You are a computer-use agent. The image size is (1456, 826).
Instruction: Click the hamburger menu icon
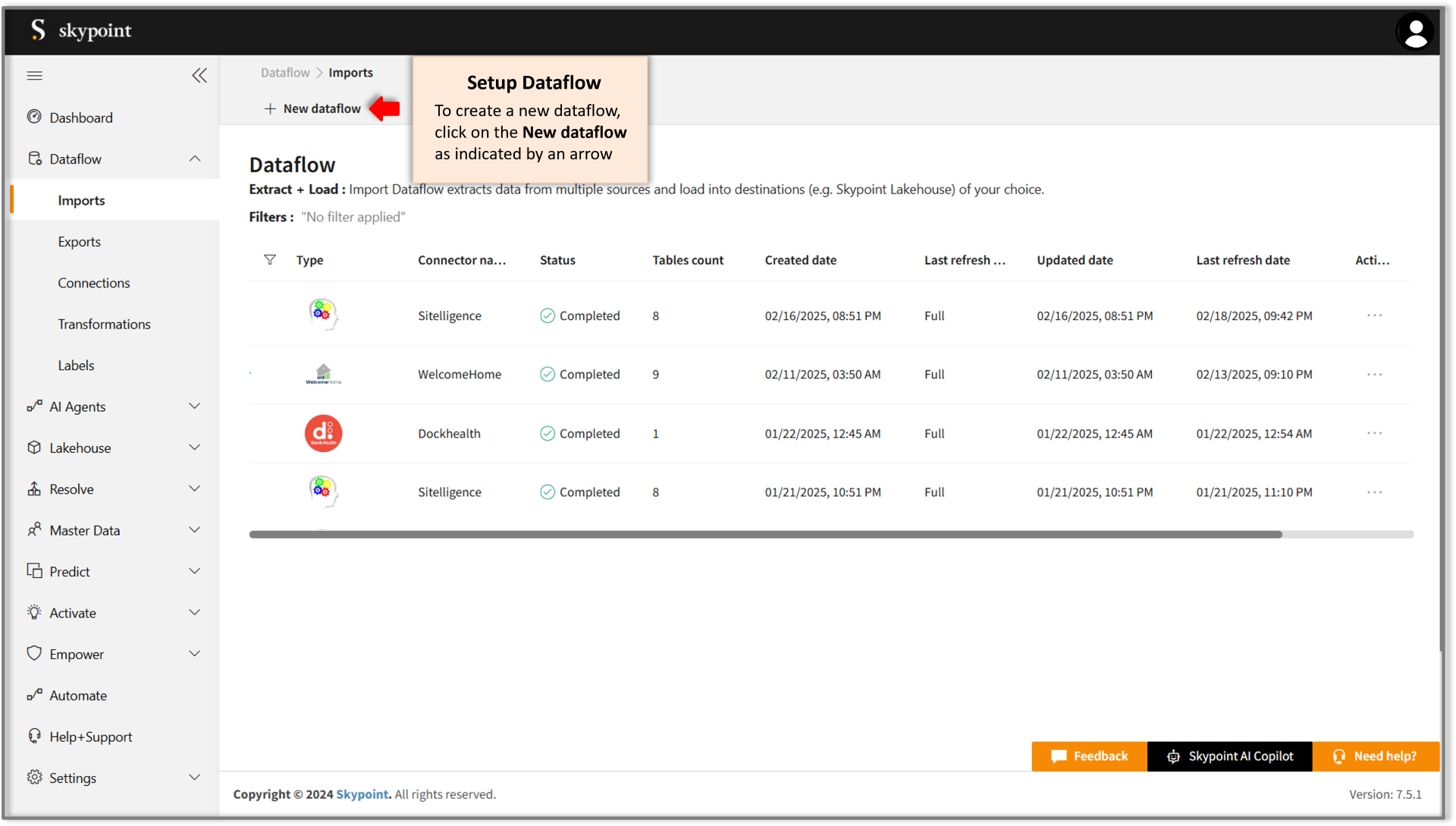coord(35,76)
